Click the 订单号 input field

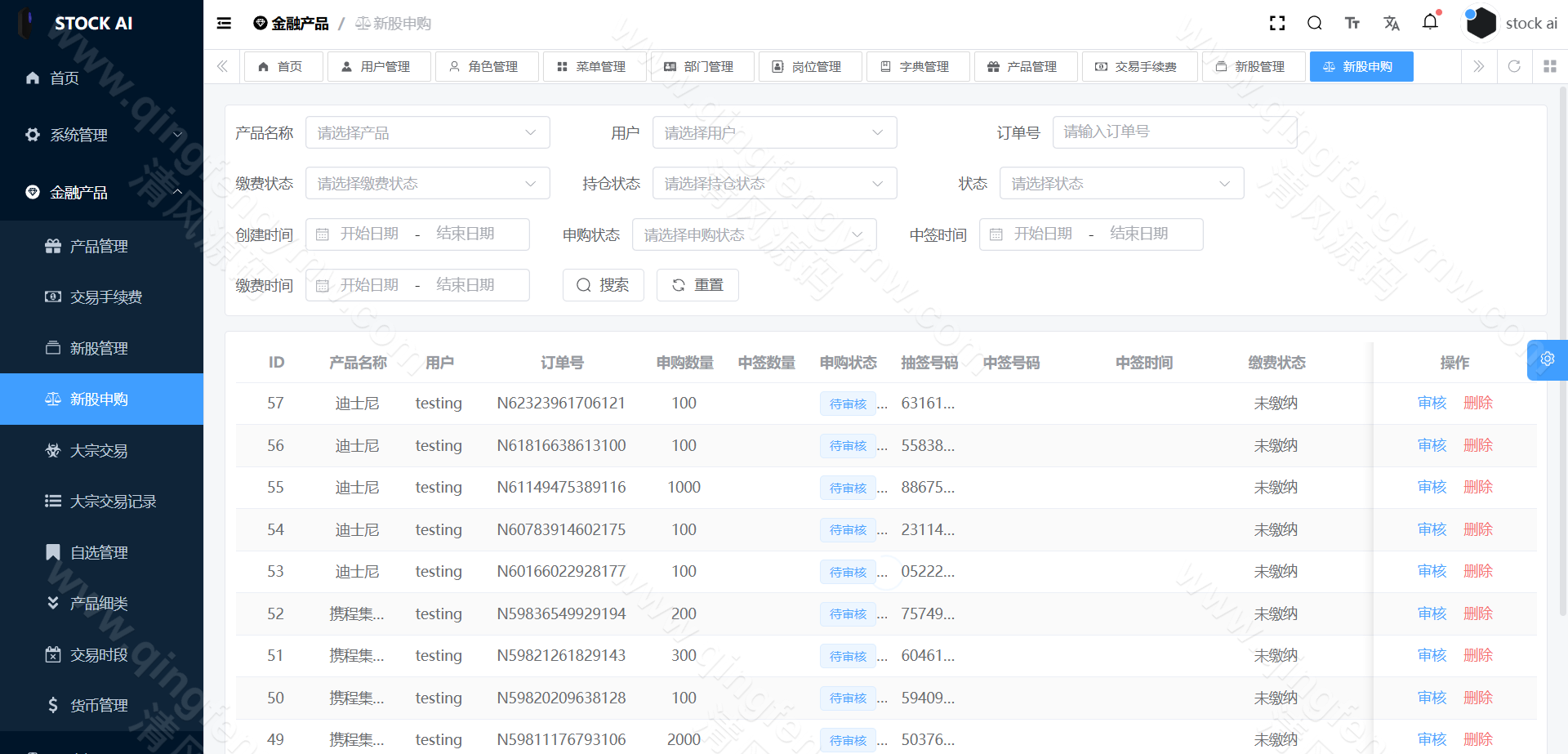pos(1174,132)
